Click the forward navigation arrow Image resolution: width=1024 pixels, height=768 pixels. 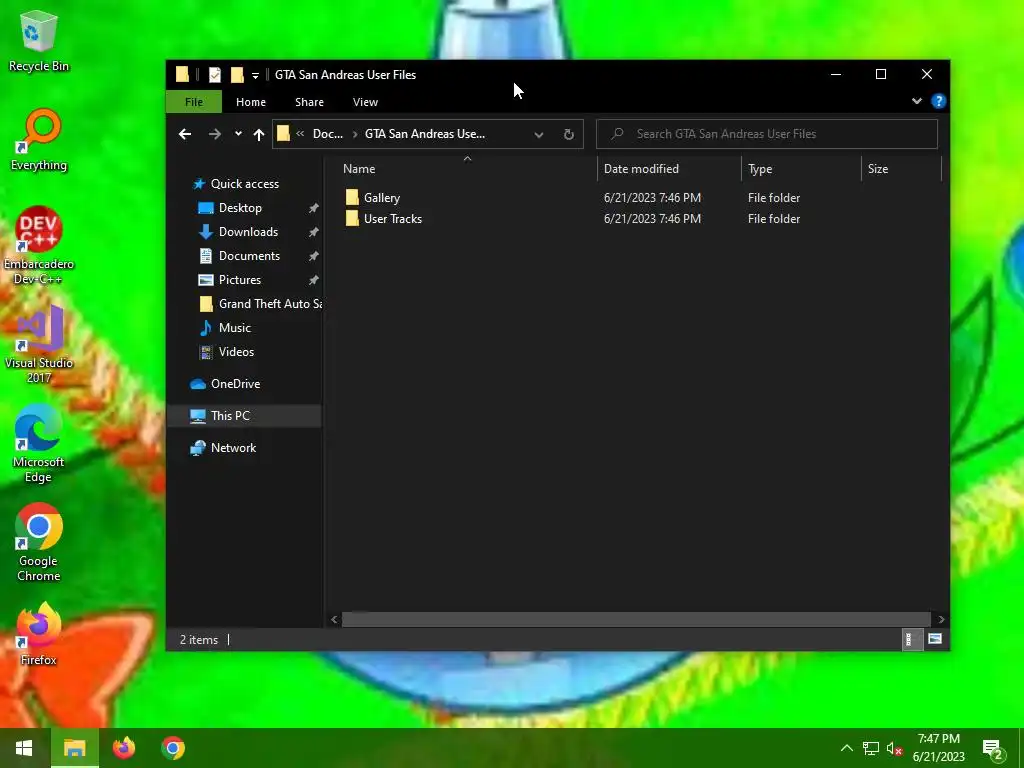(214, 134)
